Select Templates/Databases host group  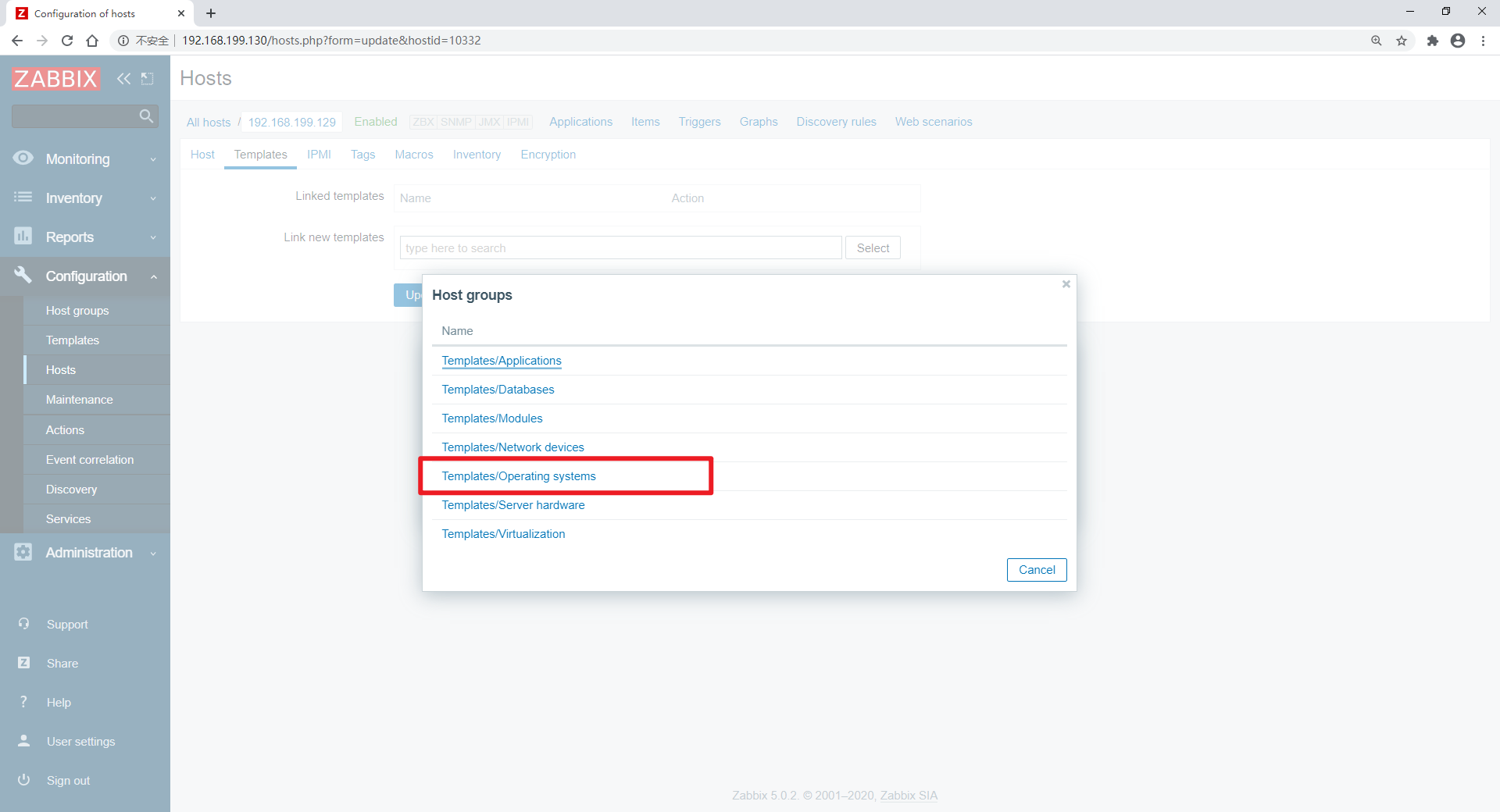pos(498,390)
